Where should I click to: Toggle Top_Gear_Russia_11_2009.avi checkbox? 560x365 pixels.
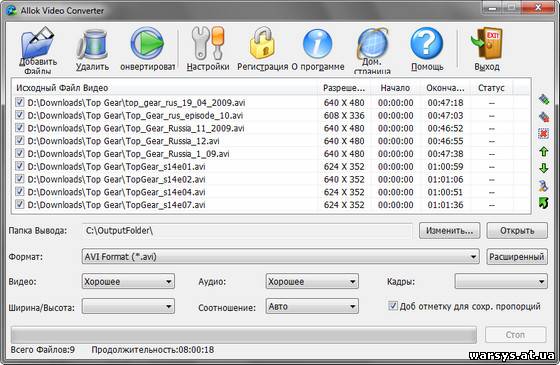point(20,128)
